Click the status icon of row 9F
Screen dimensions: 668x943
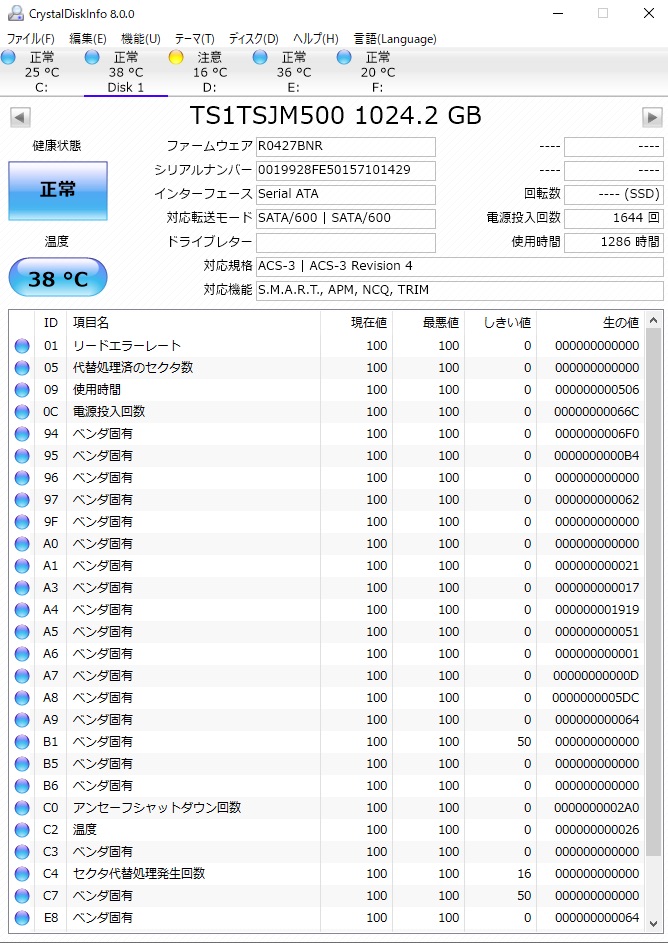[22, 522]
